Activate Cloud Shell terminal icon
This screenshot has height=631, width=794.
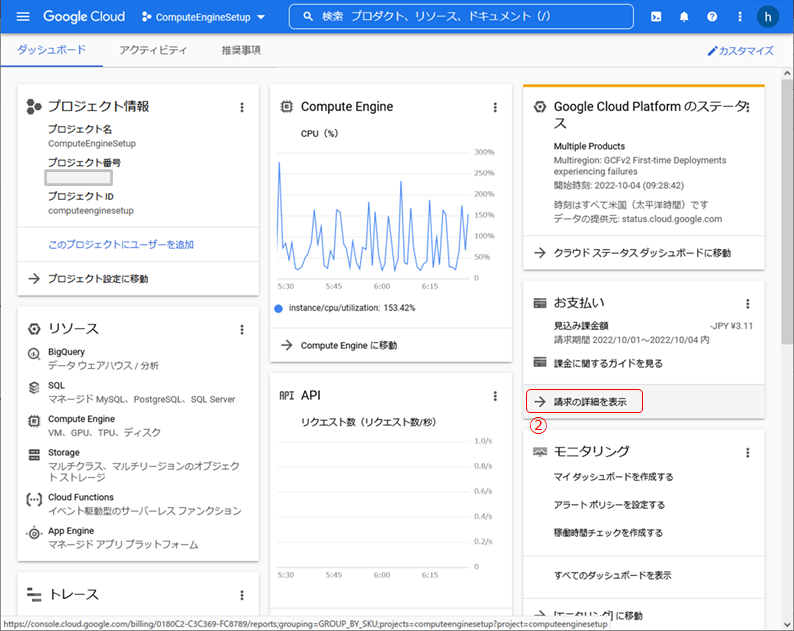[x=656, y=17]
